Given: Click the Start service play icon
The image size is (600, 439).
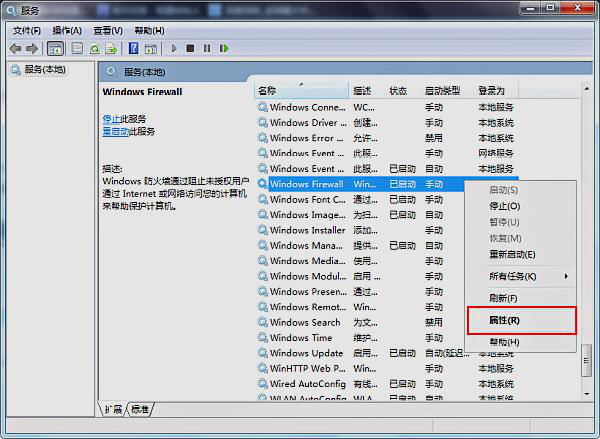Looking at the screenshot, I should [174, 49].
